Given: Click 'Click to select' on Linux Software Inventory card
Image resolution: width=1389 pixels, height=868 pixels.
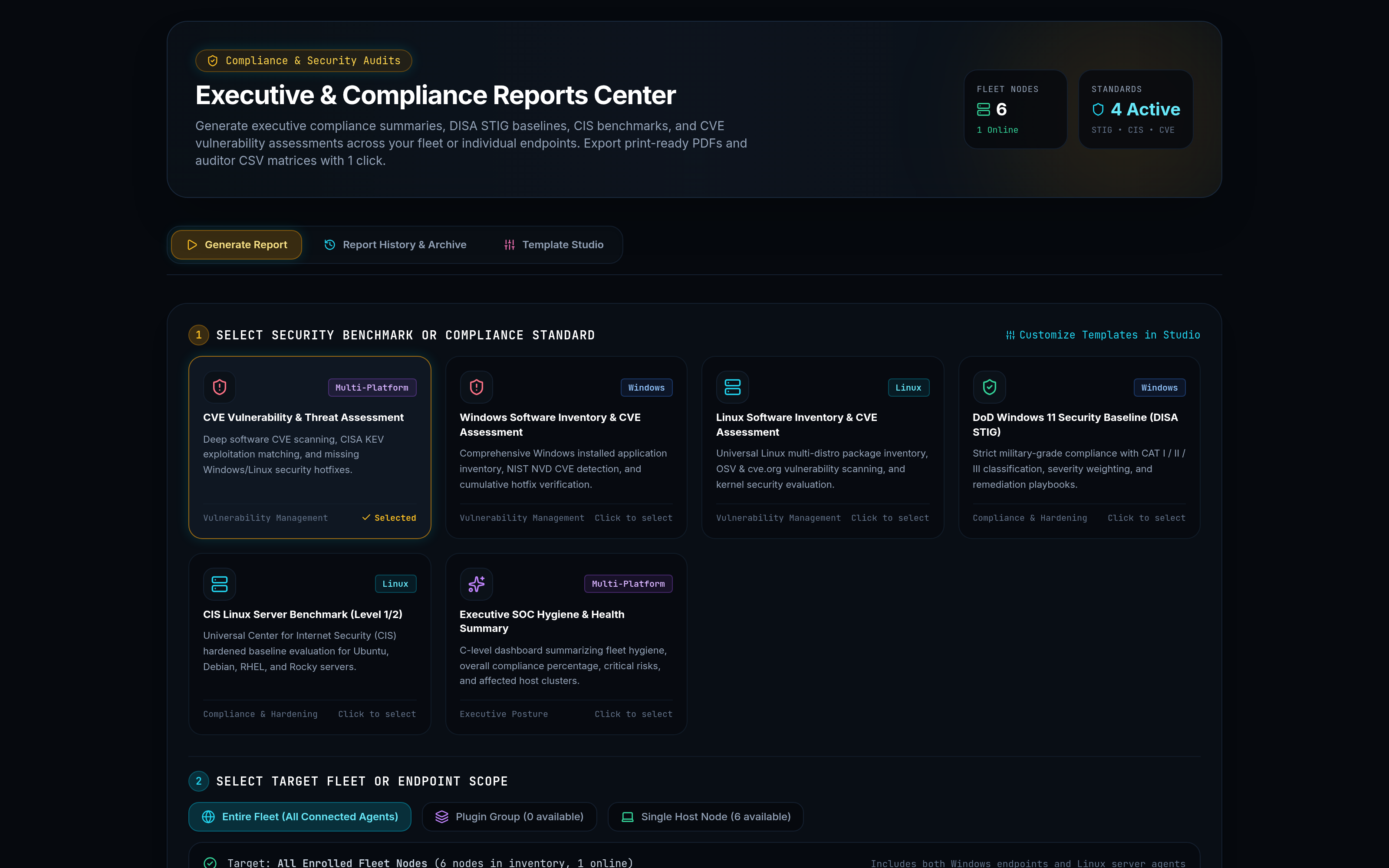Looking at the screenshot, I should pyautogui.click(x=890, y=518).
